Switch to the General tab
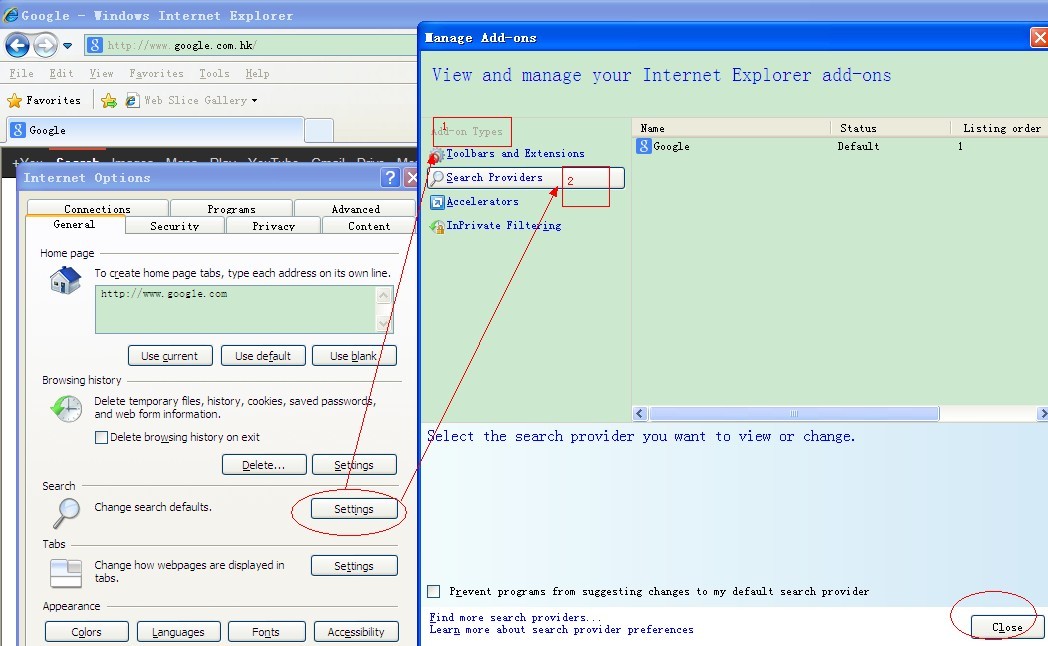This screenshot has height=646, width=1048. click(x=74, y=224)
